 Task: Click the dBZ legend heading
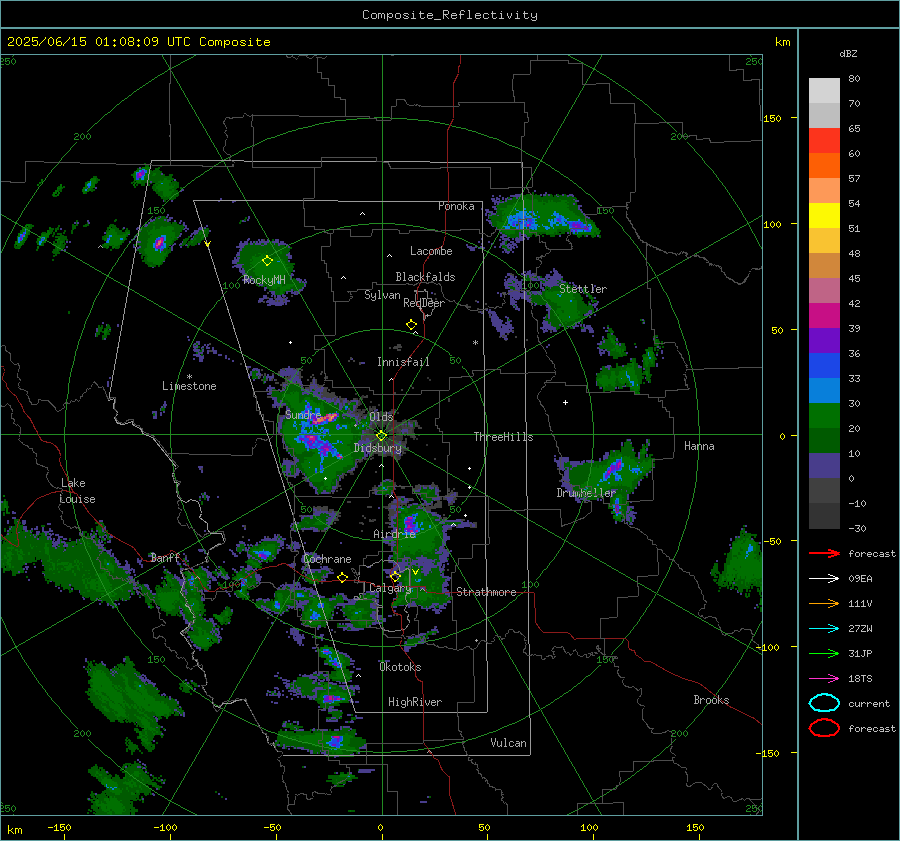848,53
